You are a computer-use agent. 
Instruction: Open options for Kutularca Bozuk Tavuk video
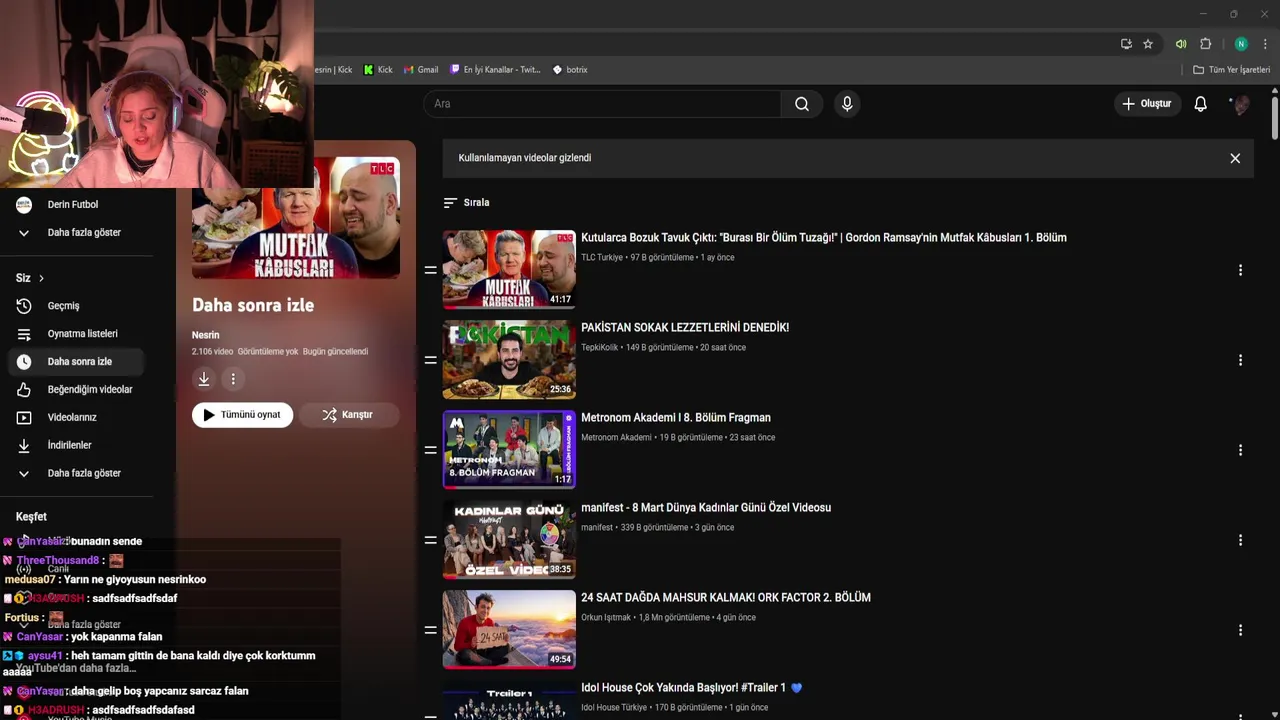click(1240, 270)
